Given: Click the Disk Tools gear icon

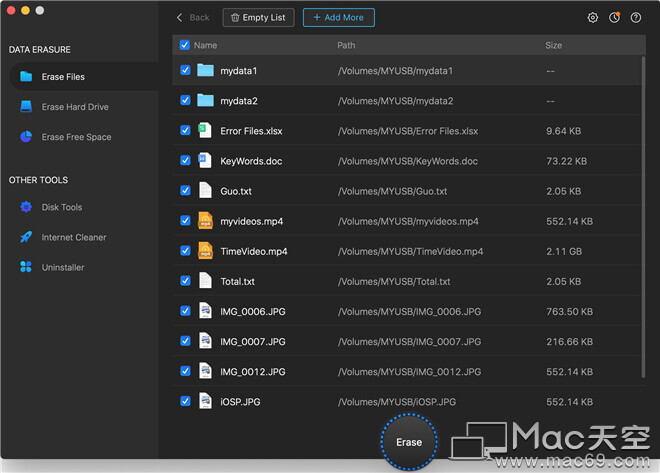Looking at the screenshot, I should point(26,207).
